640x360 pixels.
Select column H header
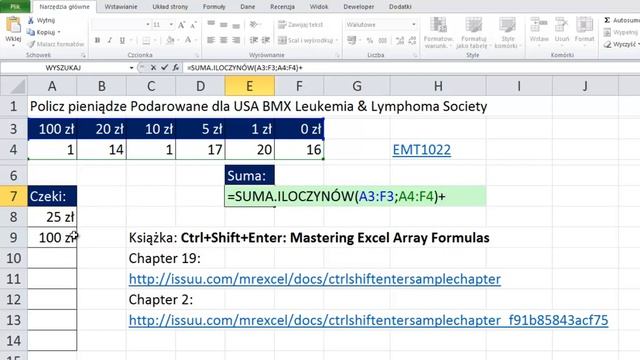pos(438,86)
